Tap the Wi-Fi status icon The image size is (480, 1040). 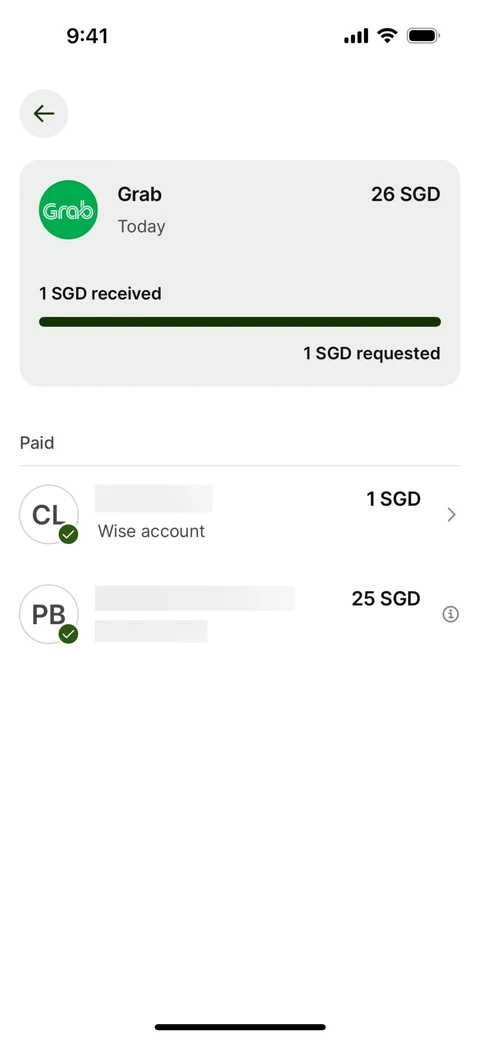(387, 36)
